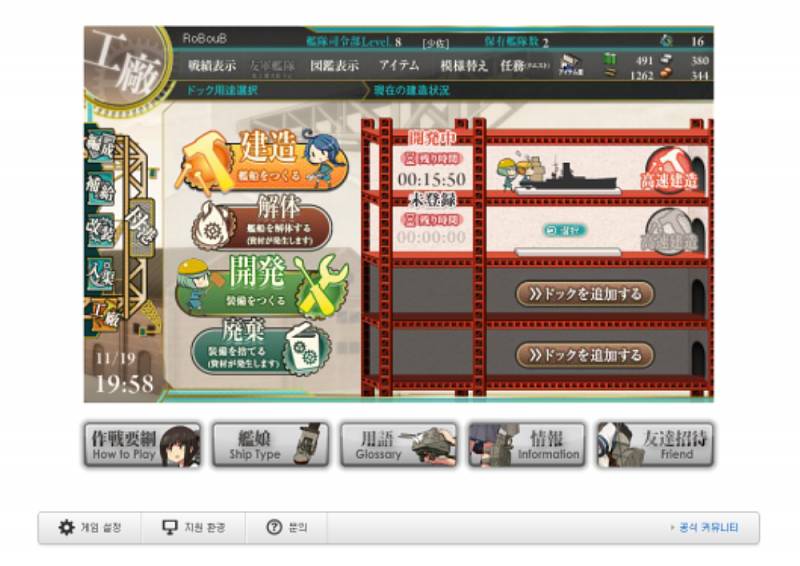Open the 図鑑表示 menu item
800x566 pixels.
point(334,65)
